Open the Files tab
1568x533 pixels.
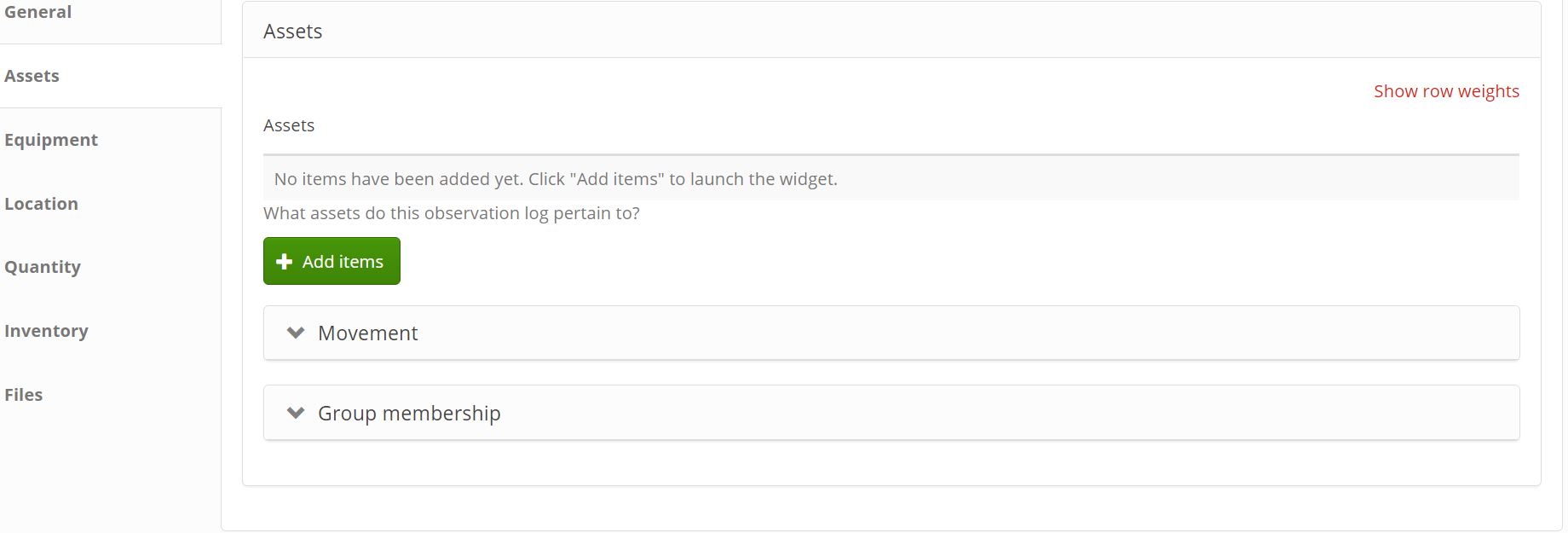click(x=24, y=395)
